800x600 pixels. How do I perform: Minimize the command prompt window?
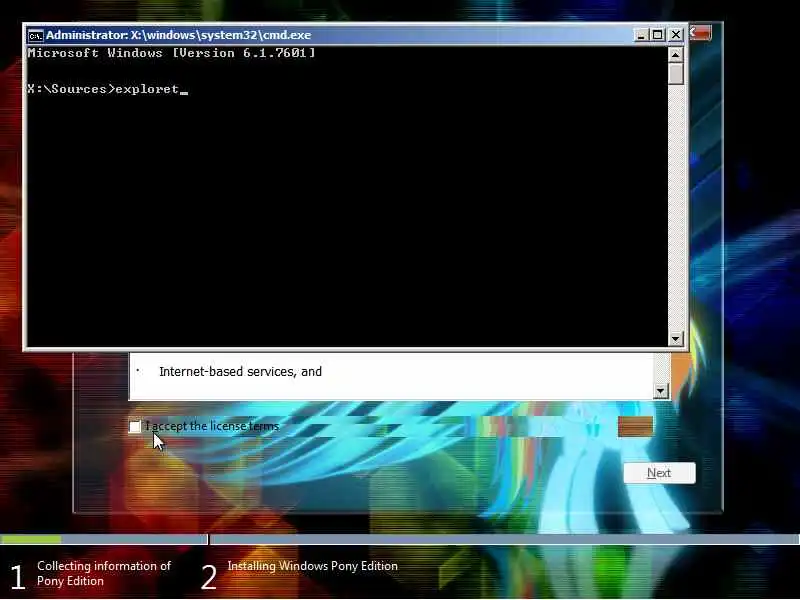coord(641,35)
